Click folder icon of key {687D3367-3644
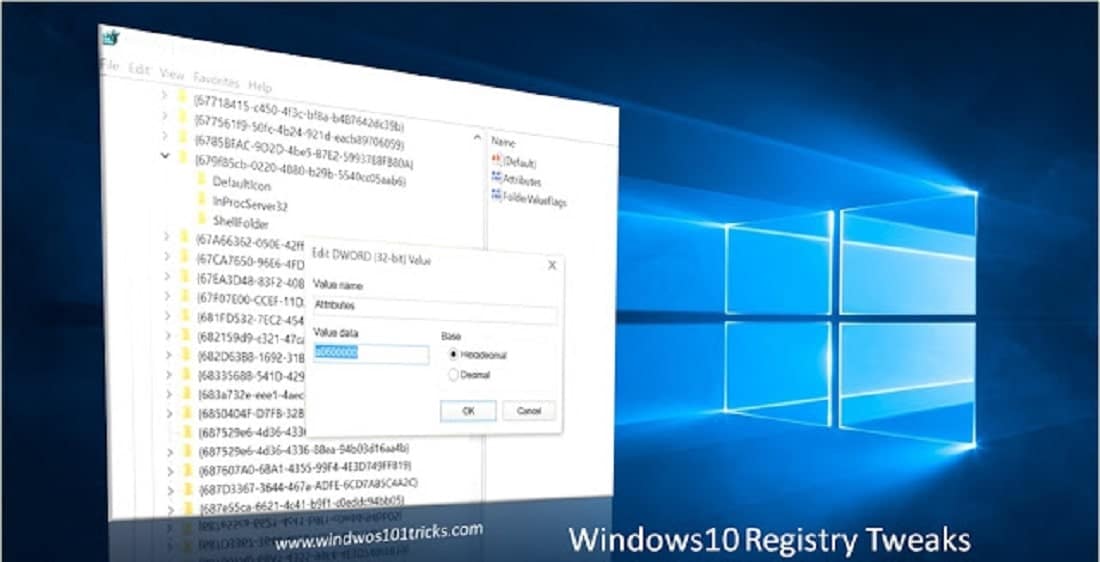The image size is (1100, 562). [187, 489]
